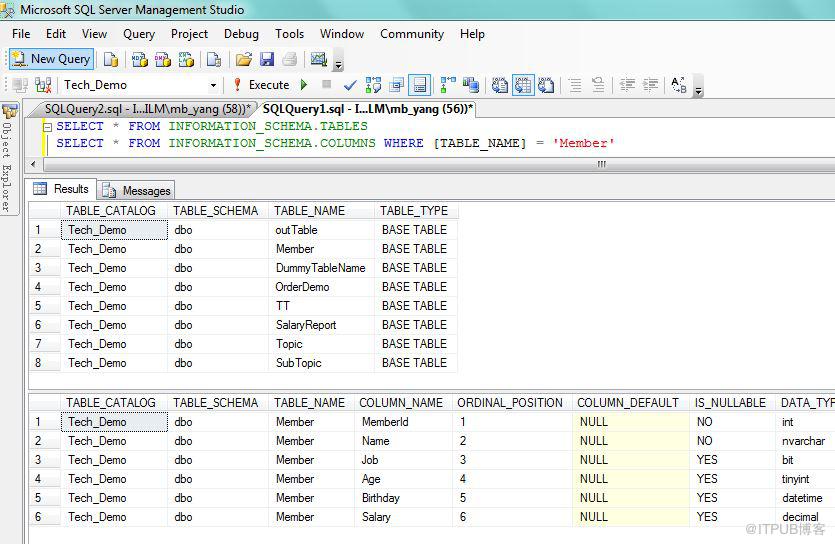Screen dimensions: 835x544
Task: Open the Tech_Demo database dropdown
Action: [x=213, y=85]
